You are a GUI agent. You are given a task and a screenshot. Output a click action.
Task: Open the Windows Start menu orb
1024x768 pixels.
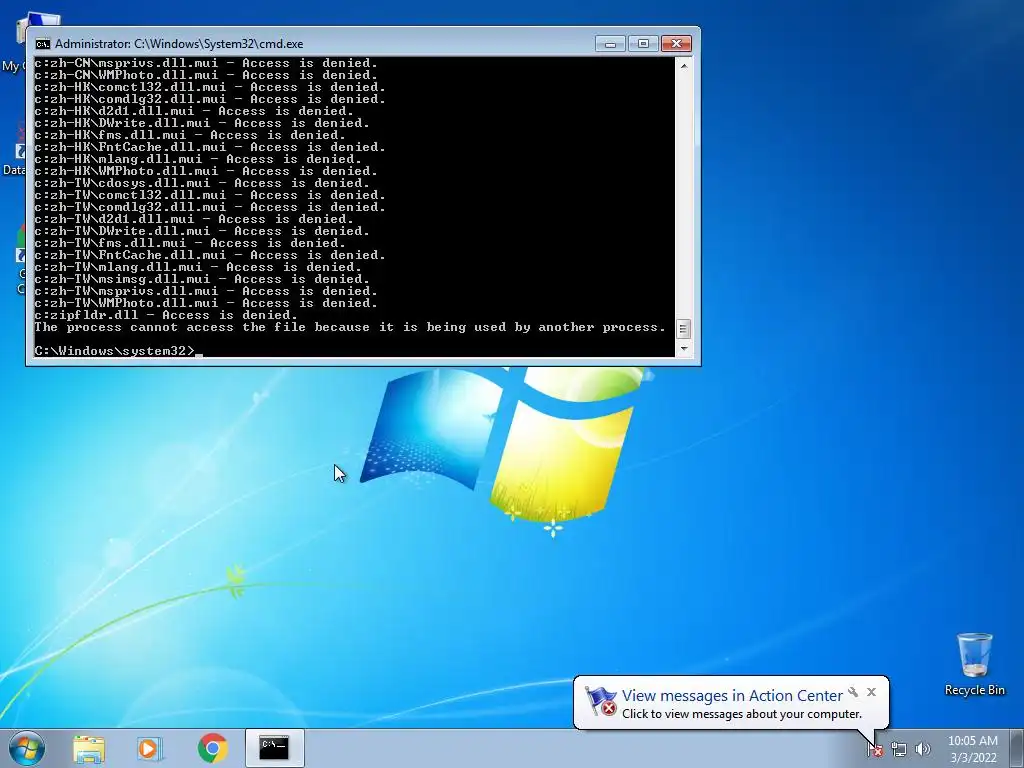tap(27, 748)
